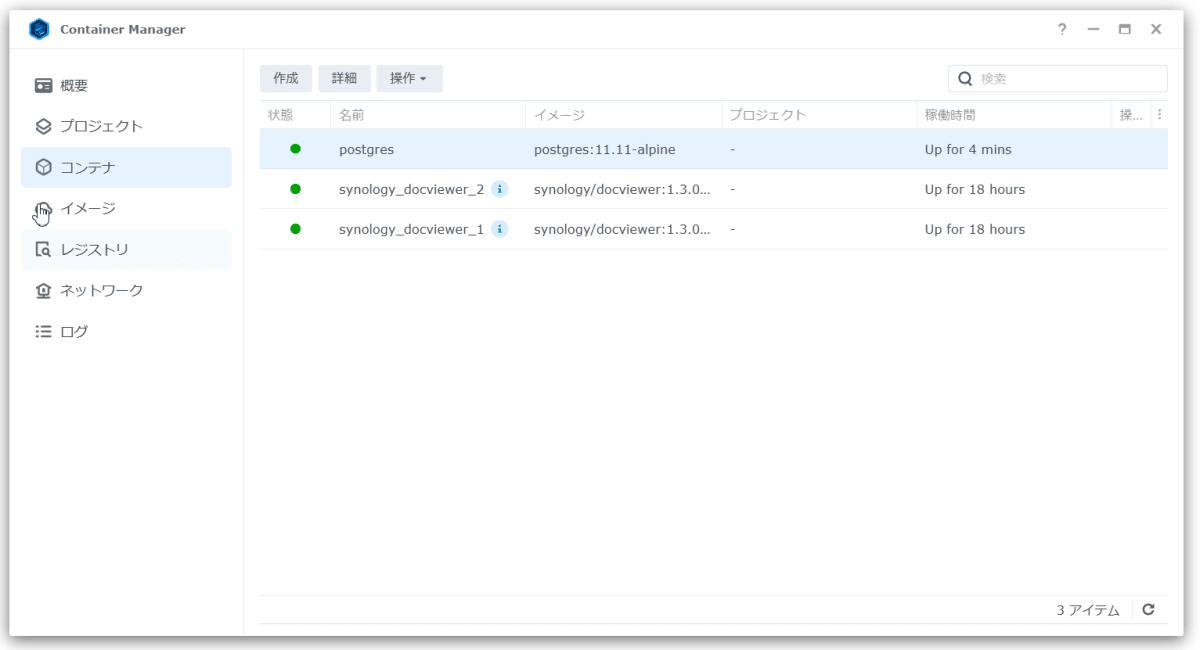Select コンテナ in the sidebar

[x=126, y=168]
